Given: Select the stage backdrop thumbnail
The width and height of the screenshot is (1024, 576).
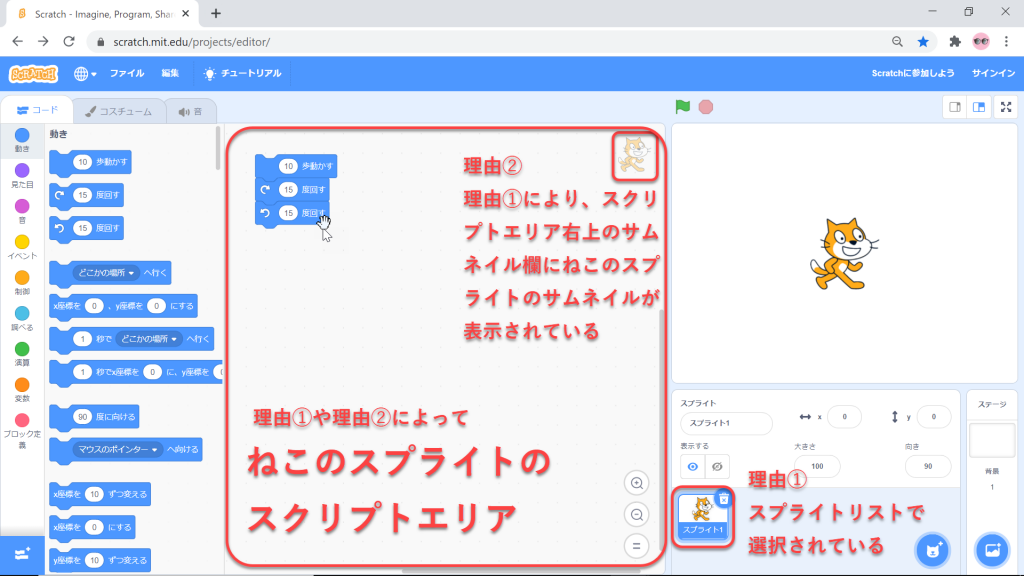Looking at the screenshot, I should 992,441.
